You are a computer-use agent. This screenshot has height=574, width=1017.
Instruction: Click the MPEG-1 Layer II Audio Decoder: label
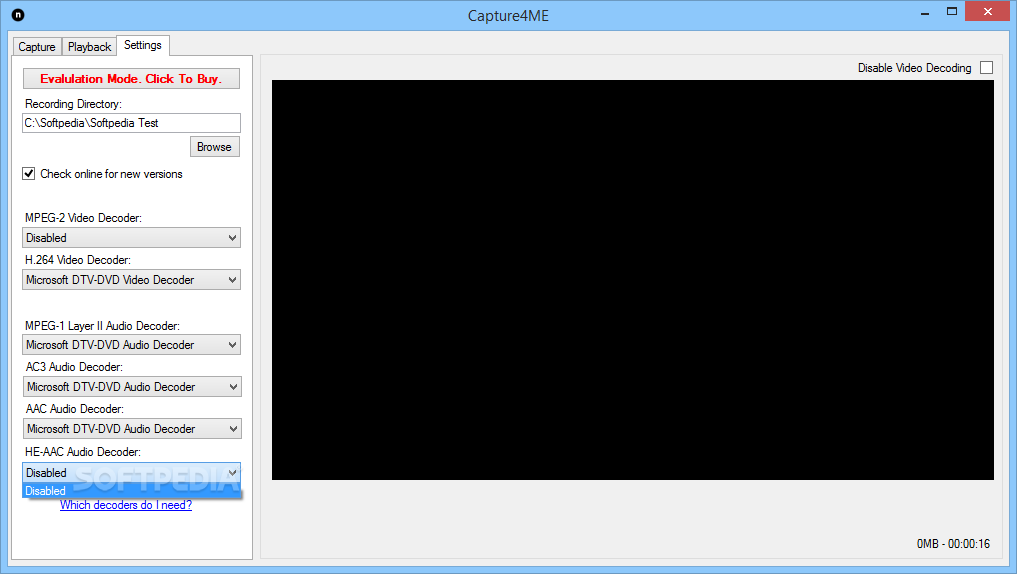102,326
